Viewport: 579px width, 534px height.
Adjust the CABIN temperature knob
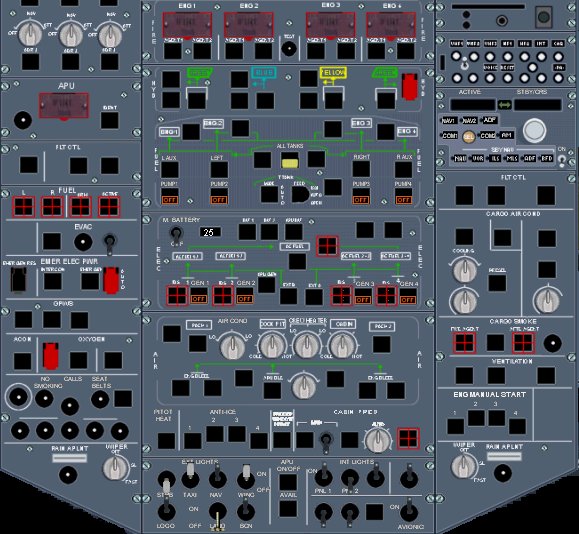[x=342, y=345]
